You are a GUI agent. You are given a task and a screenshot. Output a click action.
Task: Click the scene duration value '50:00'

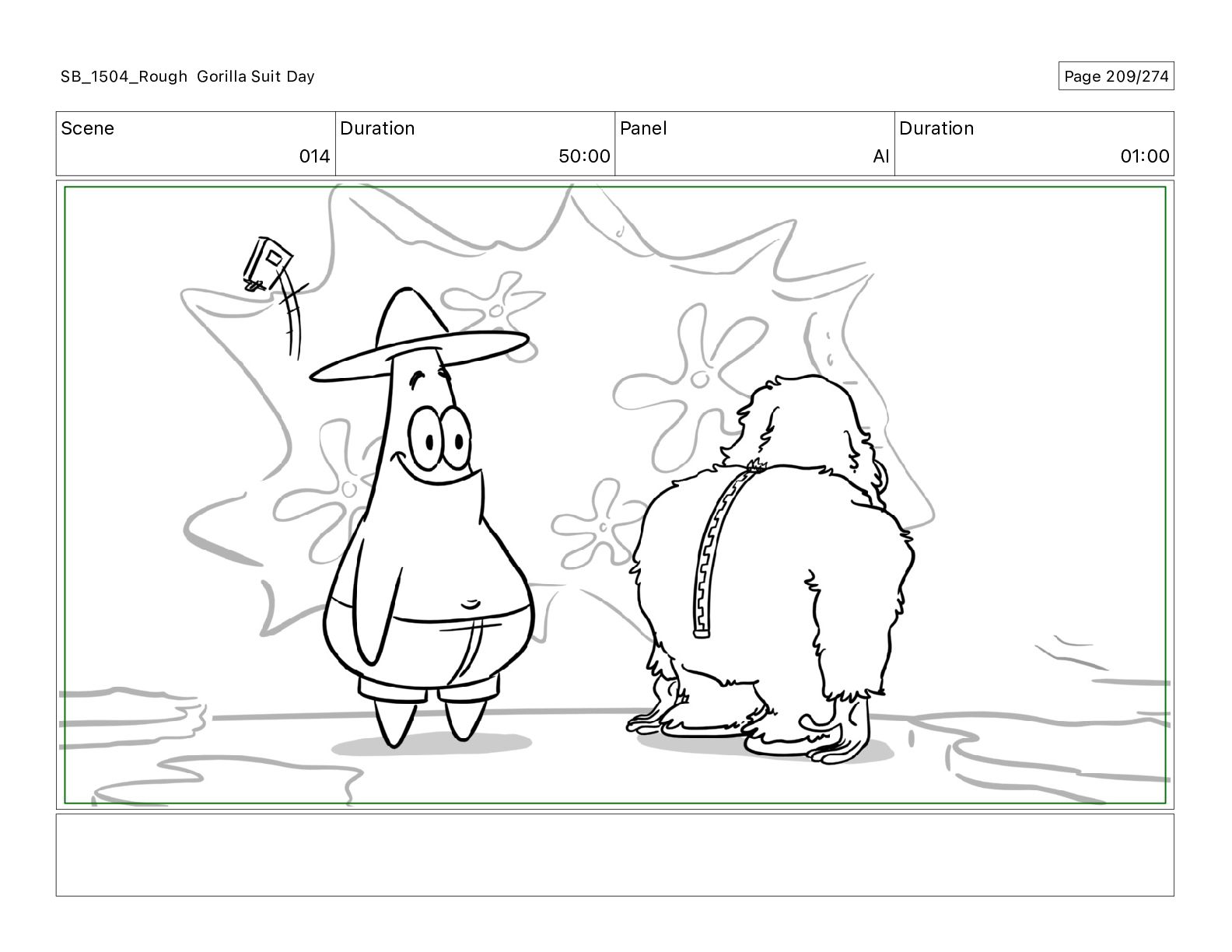pyautogui.click(x=584, y=156)
